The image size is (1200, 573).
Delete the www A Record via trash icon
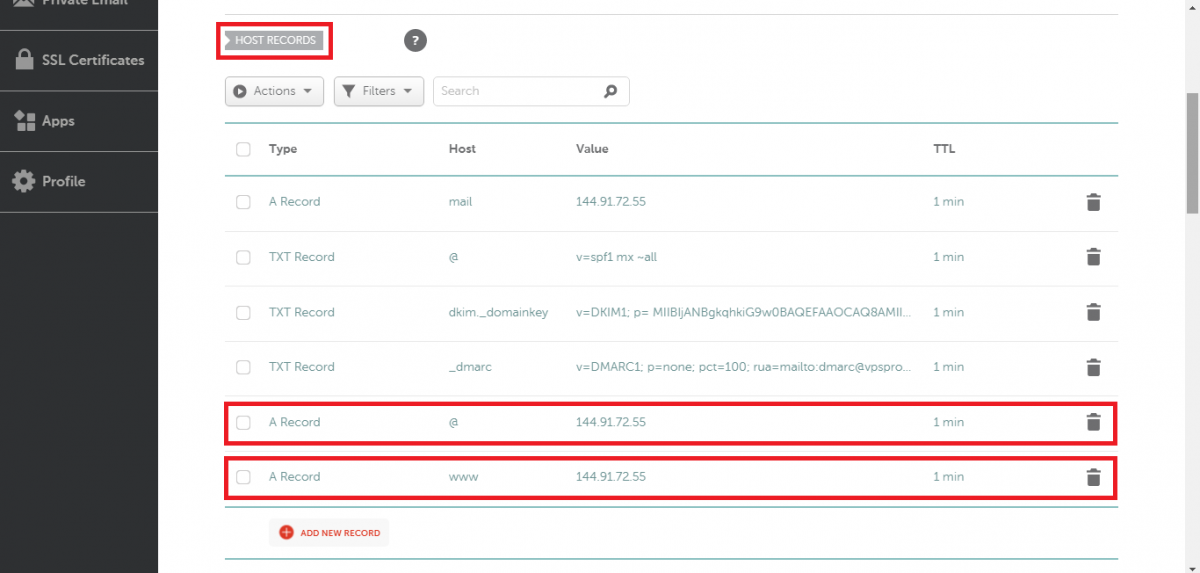coord(1093,477)
